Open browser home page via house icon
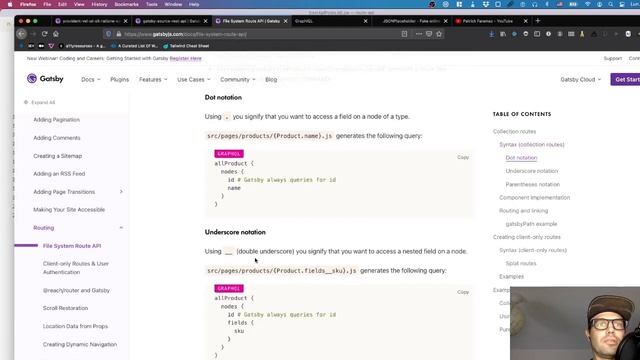The width and height of the screenshot is (640, 360). click(56, 34)
